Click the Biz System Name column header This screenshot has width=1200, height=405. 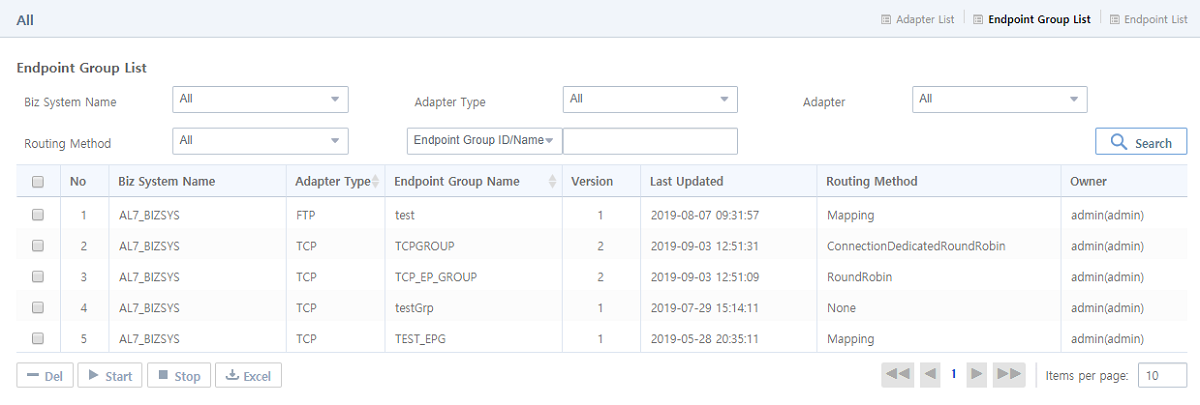pyautogui.click(x=167, y=182)
